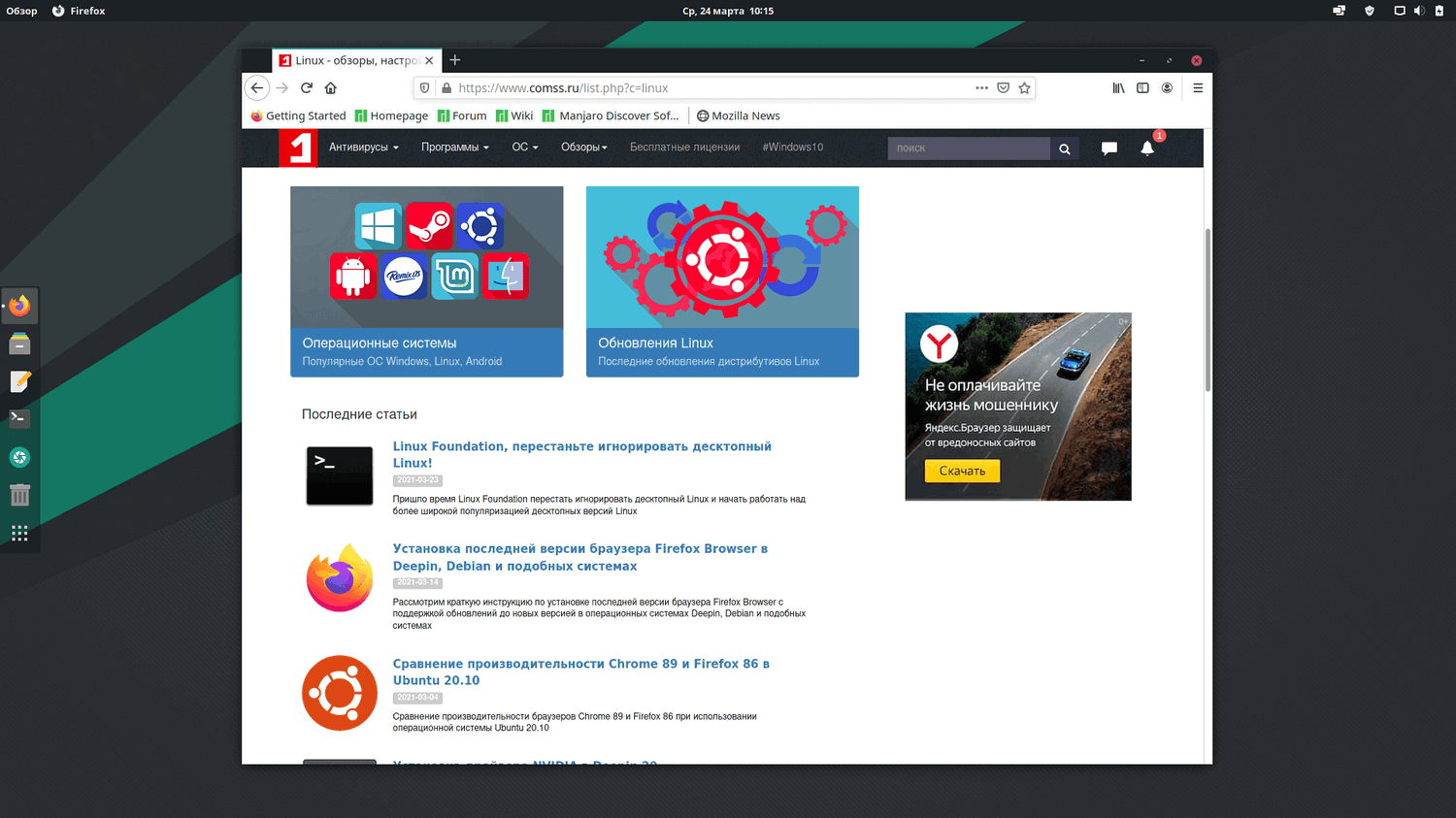Click the terminal thumbnail of Linux Foundation article
Image resolution: width=1456 pixels, height=818 pixels.
click(x=340, y=475)
